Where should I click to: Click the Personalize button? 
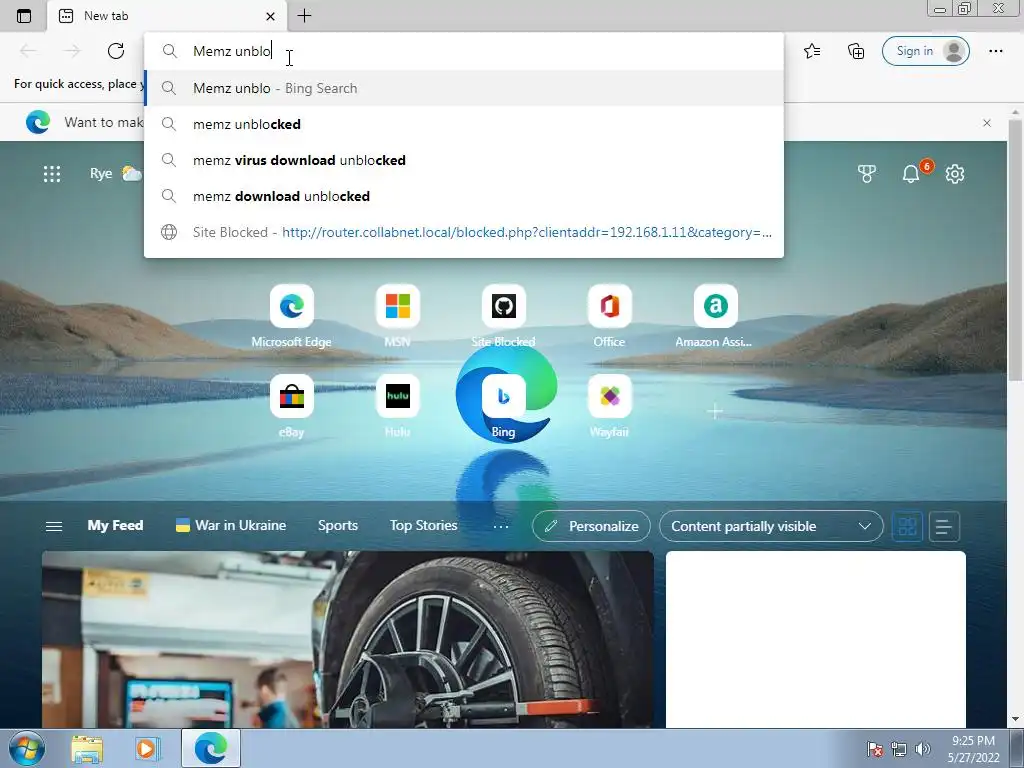click(591, 526)
